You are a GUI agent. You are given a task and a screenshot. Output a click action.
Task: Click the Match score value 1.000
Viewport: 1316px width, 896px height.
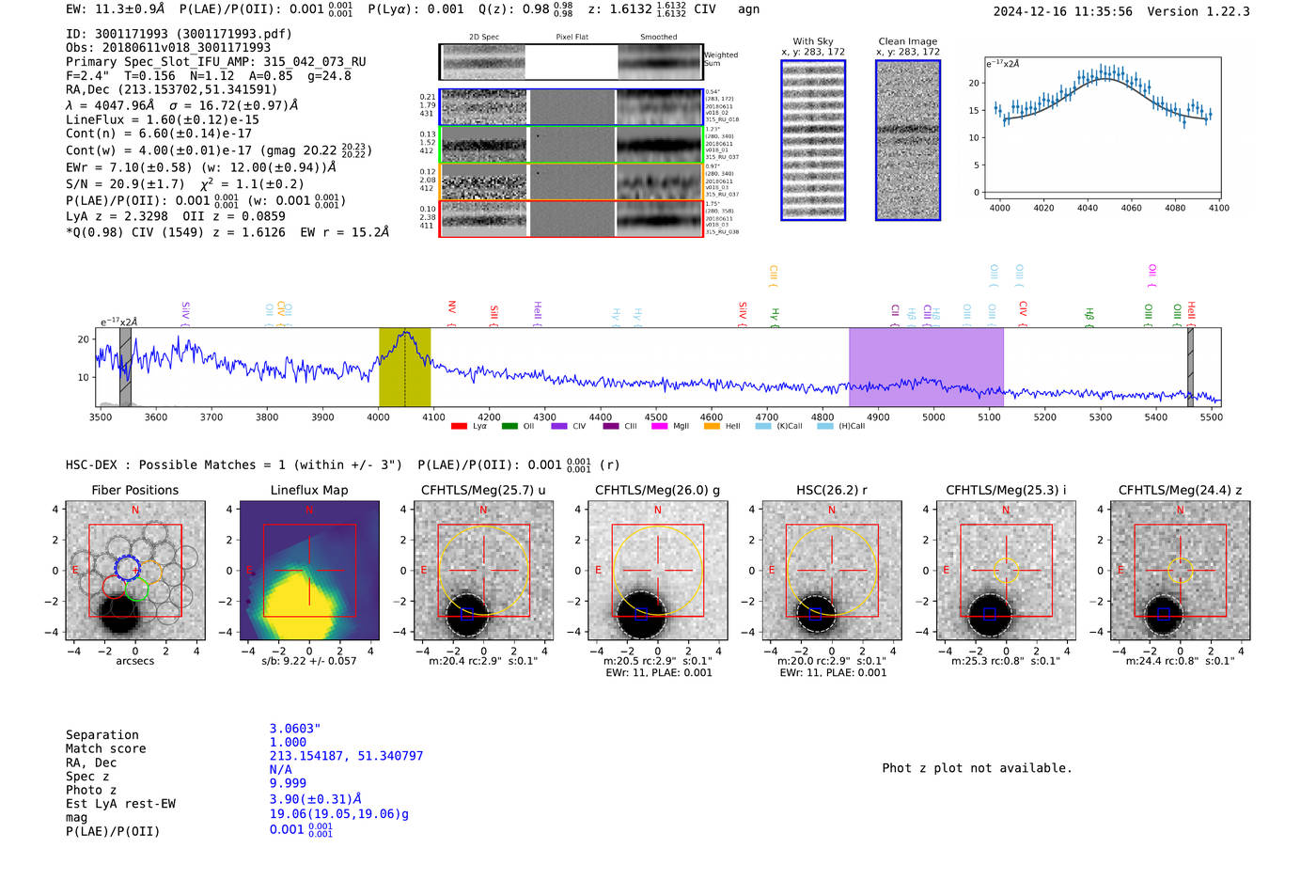[x=288, y=743]
